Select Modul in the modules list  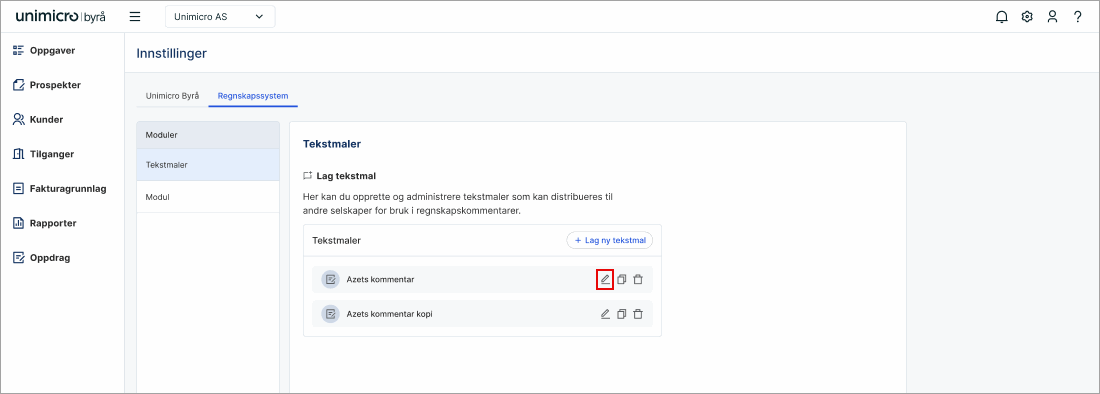click(208, 197)
